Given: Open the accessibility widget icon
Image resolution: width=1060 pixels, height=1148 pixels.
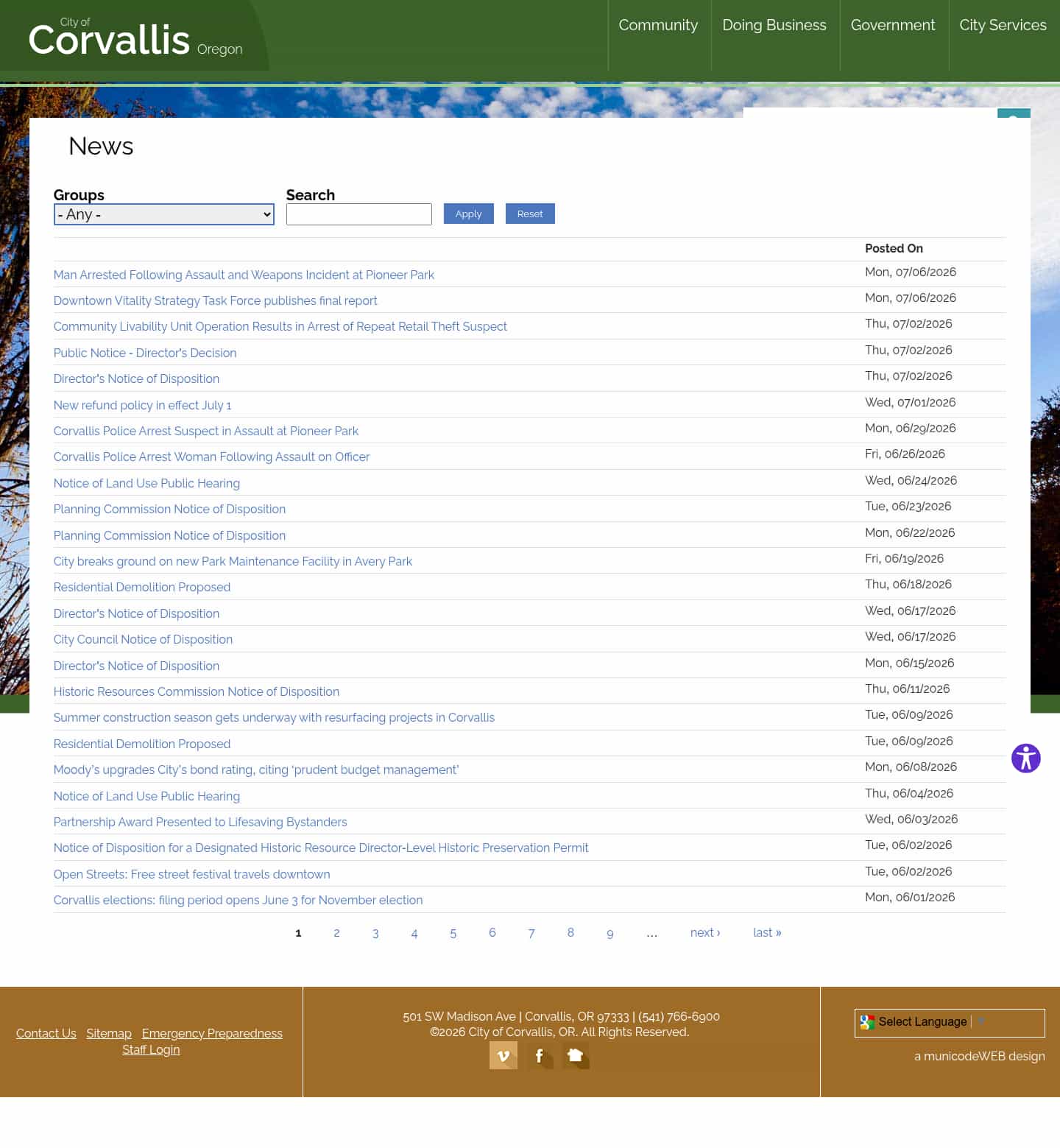Looking at the screenshot, I should point(1025,758).
